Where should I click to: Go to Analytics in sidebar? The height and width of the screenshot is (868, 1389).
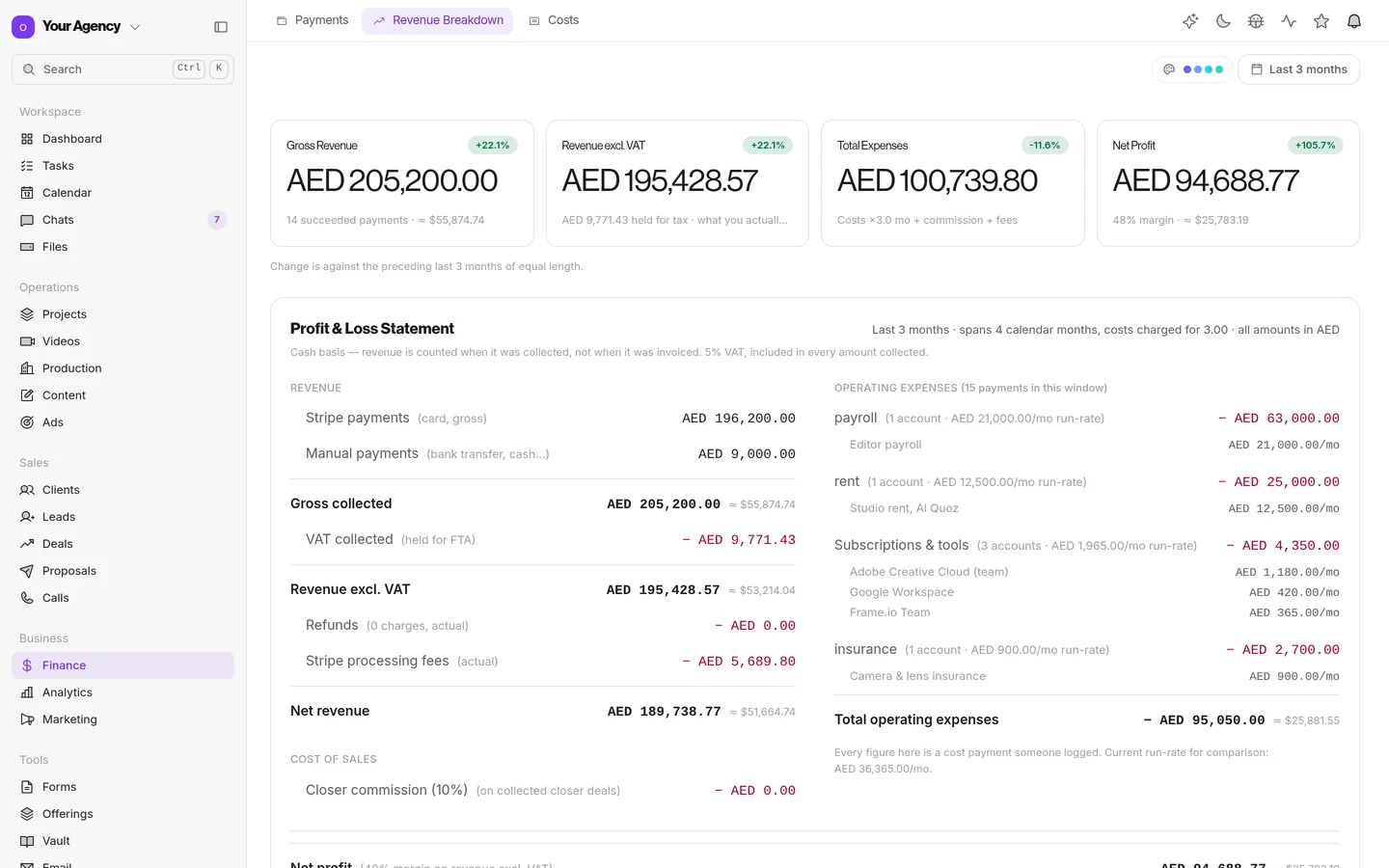(123, 692)
